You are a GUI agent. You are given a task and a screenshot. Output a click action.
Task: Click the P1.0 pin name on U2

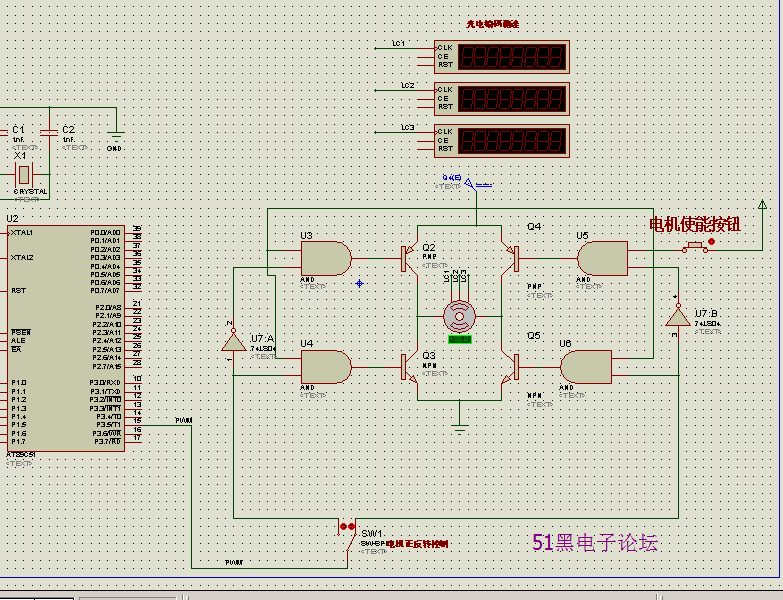point(18,383)
